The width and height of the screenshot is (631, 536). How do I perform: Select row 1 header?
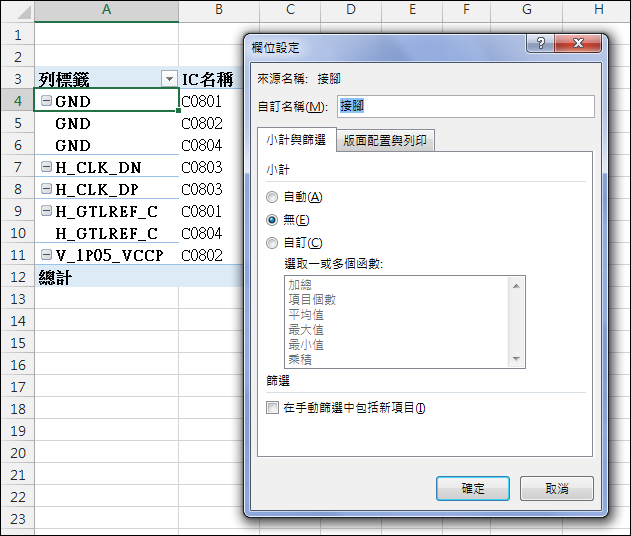tap(18, 35)
